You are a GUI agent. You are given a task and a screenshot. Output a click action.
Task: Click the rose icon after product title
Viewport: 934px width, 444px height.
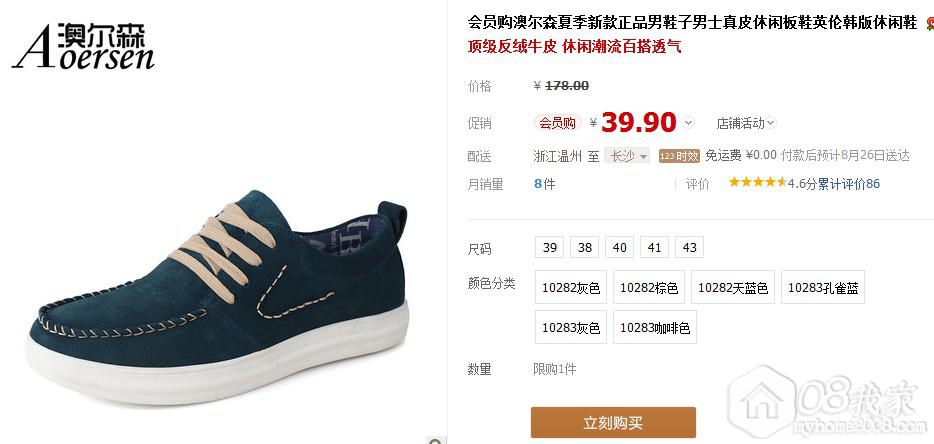930,24
